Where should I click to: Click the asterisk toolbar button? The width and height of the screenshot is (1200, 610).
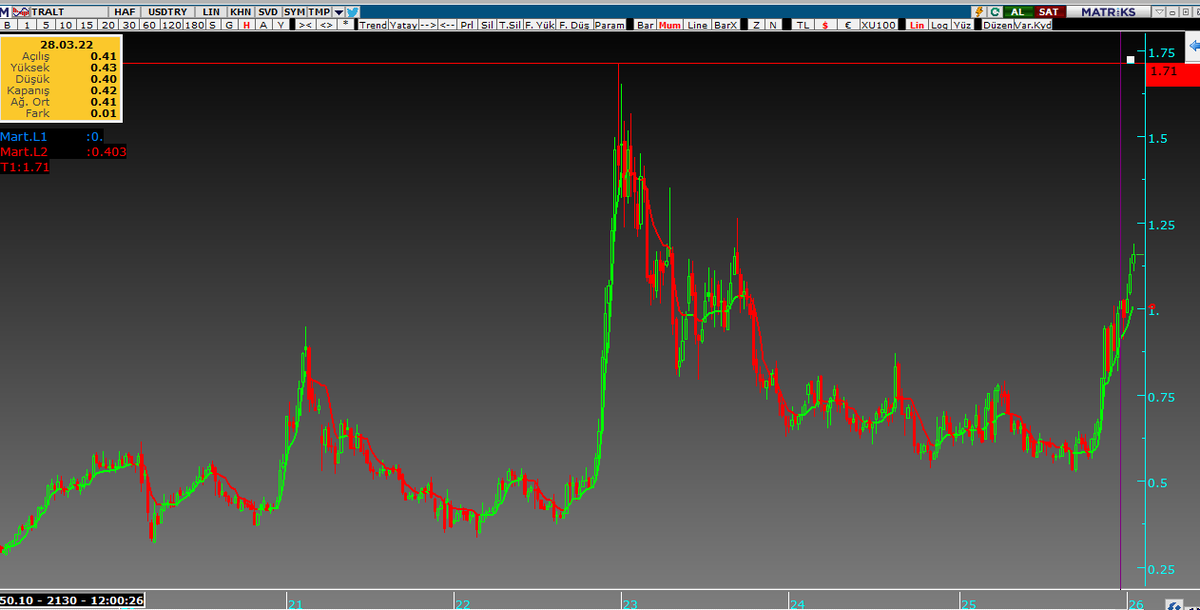tap(346, 24)
